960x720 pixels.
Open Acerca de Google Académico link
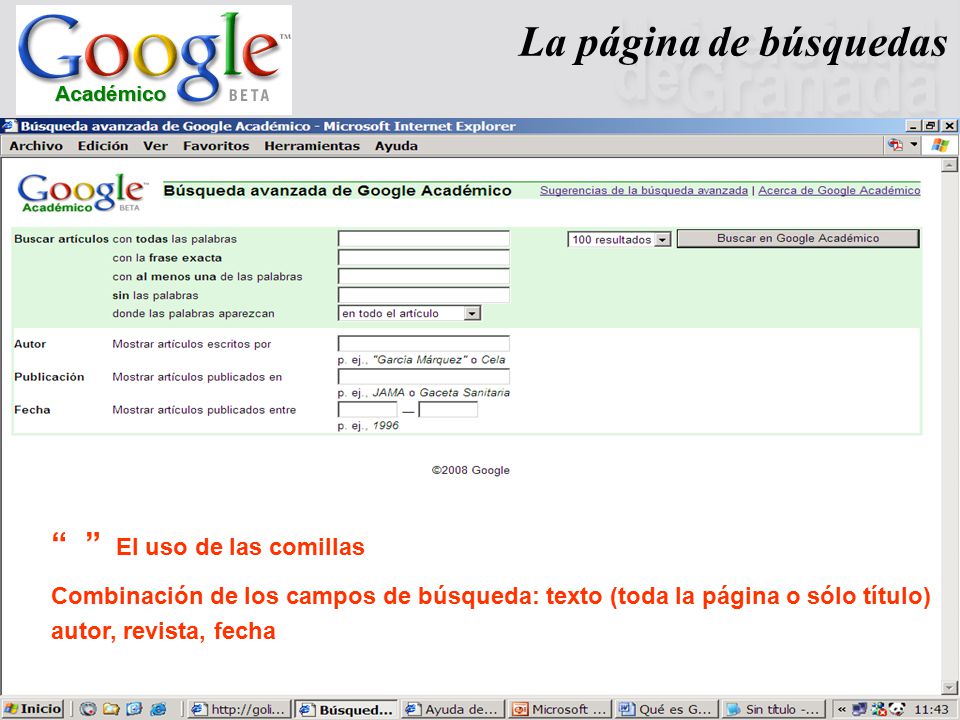(839, 190)
